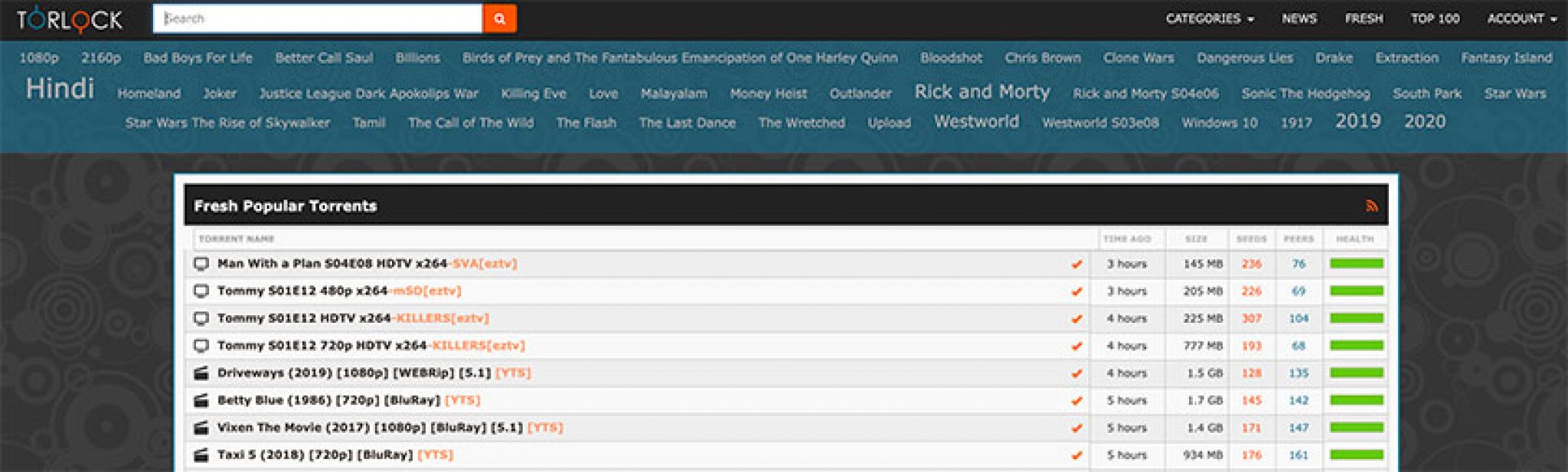This screenshot has width=1568, height=472.
Task: Click TV icon beside Man With a Plan
Action: coord(201,264)
